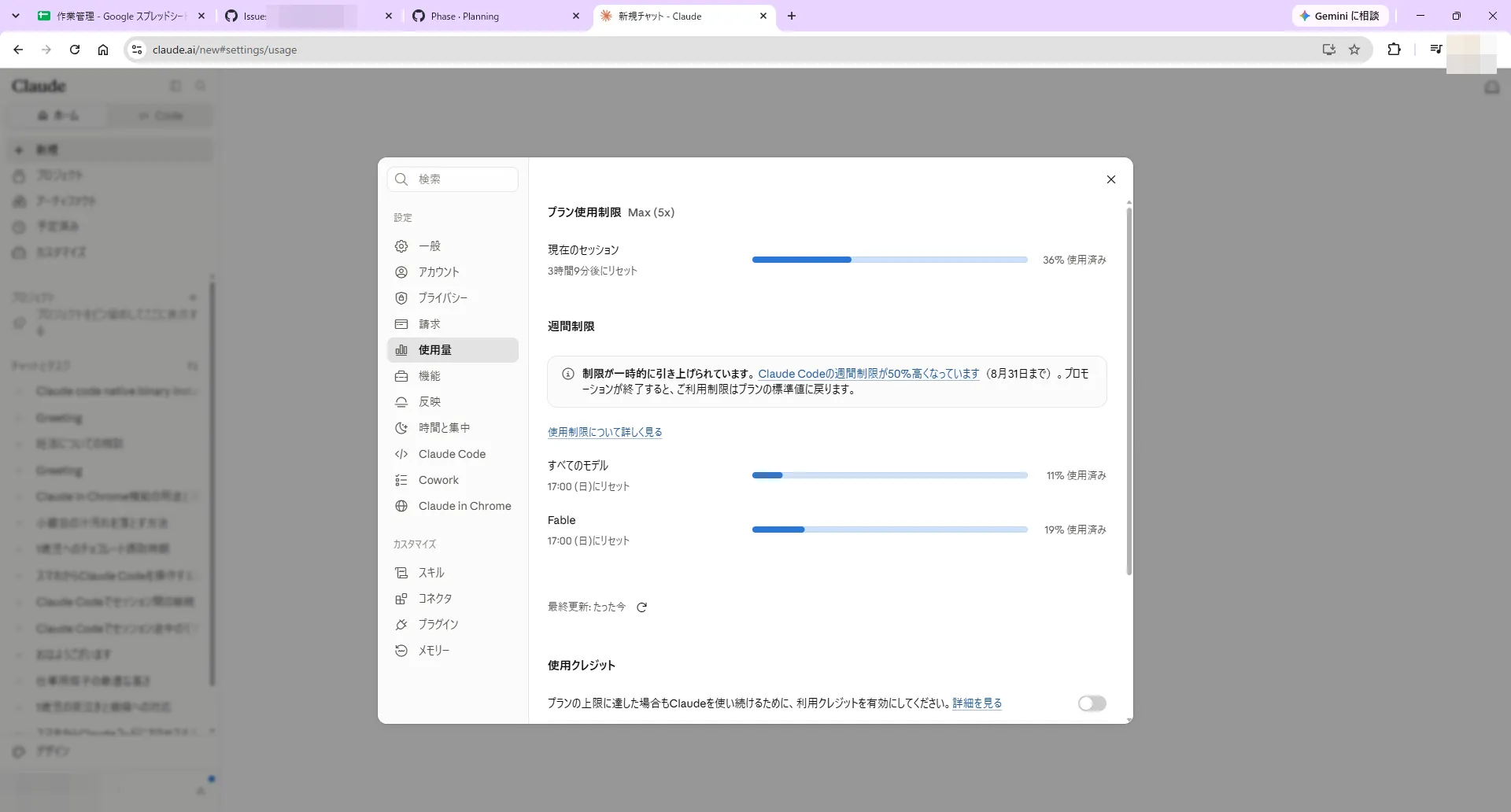This screenshot has width=1511, height=812.
Task: Select 使用量 usage settings entry
Action: click(453, 350)
